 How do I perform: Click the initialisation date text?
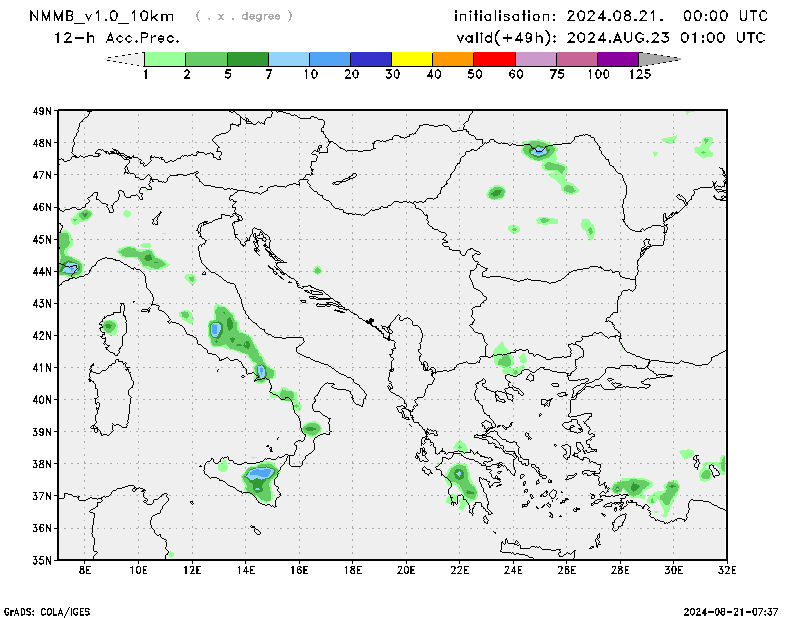611,16
